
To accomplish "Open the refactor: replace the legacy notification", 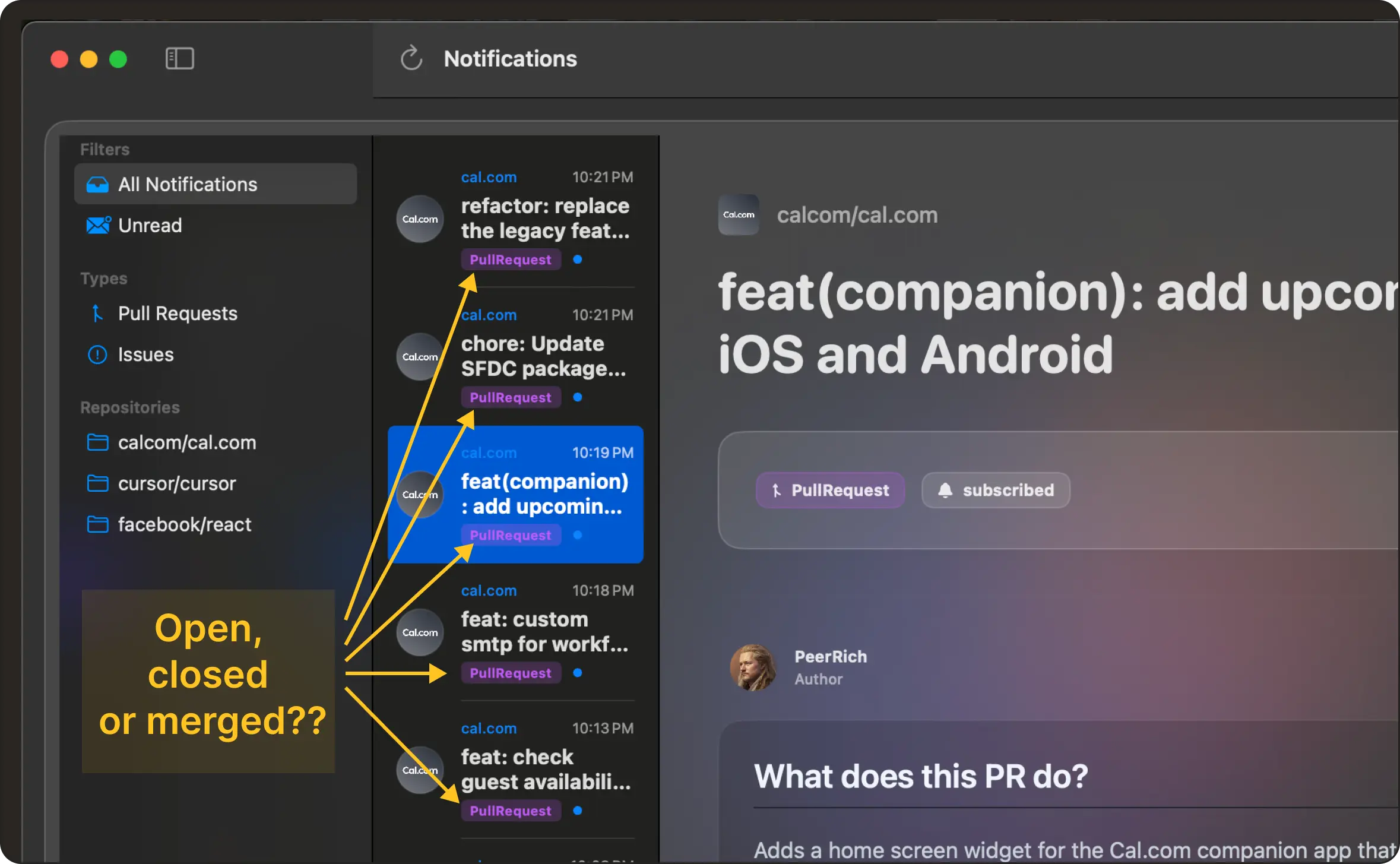I will [544, 218].
